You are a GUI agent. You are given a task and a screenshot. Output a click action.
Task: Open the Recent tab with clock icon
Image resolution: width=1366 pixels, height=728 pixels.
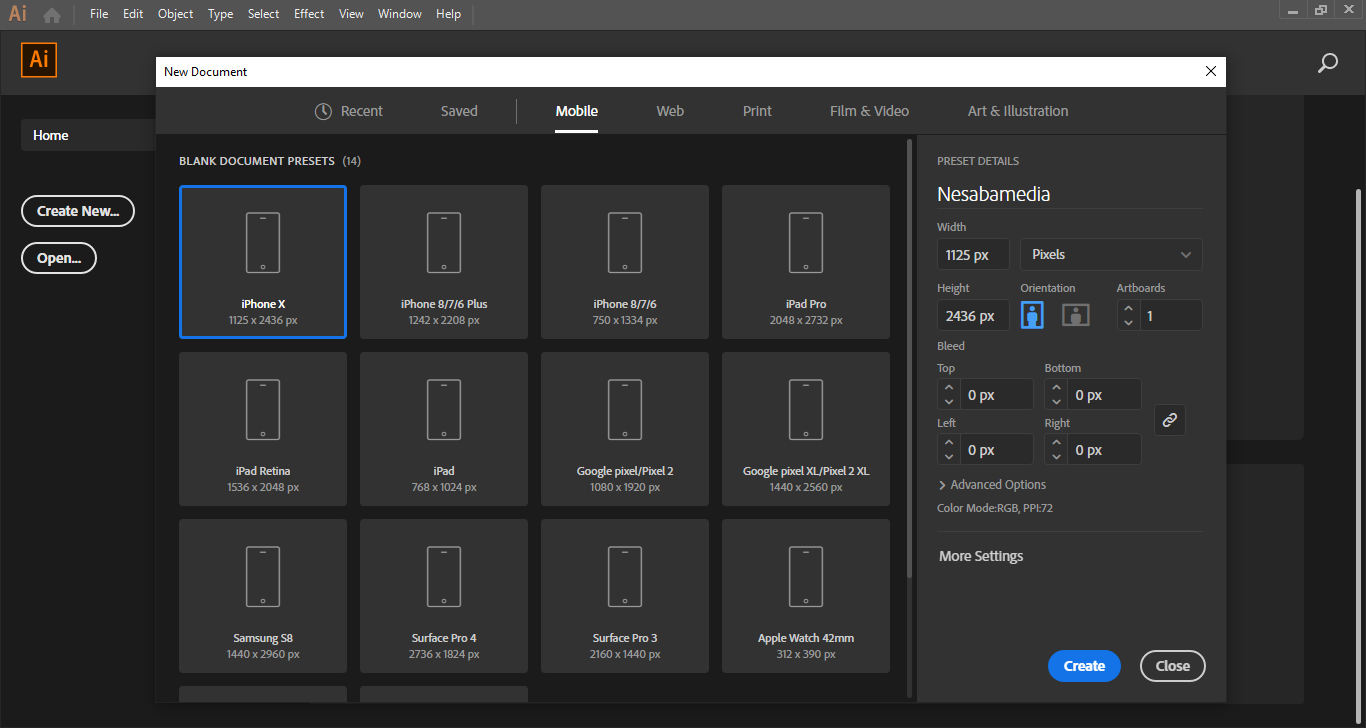tap(348, 111)
